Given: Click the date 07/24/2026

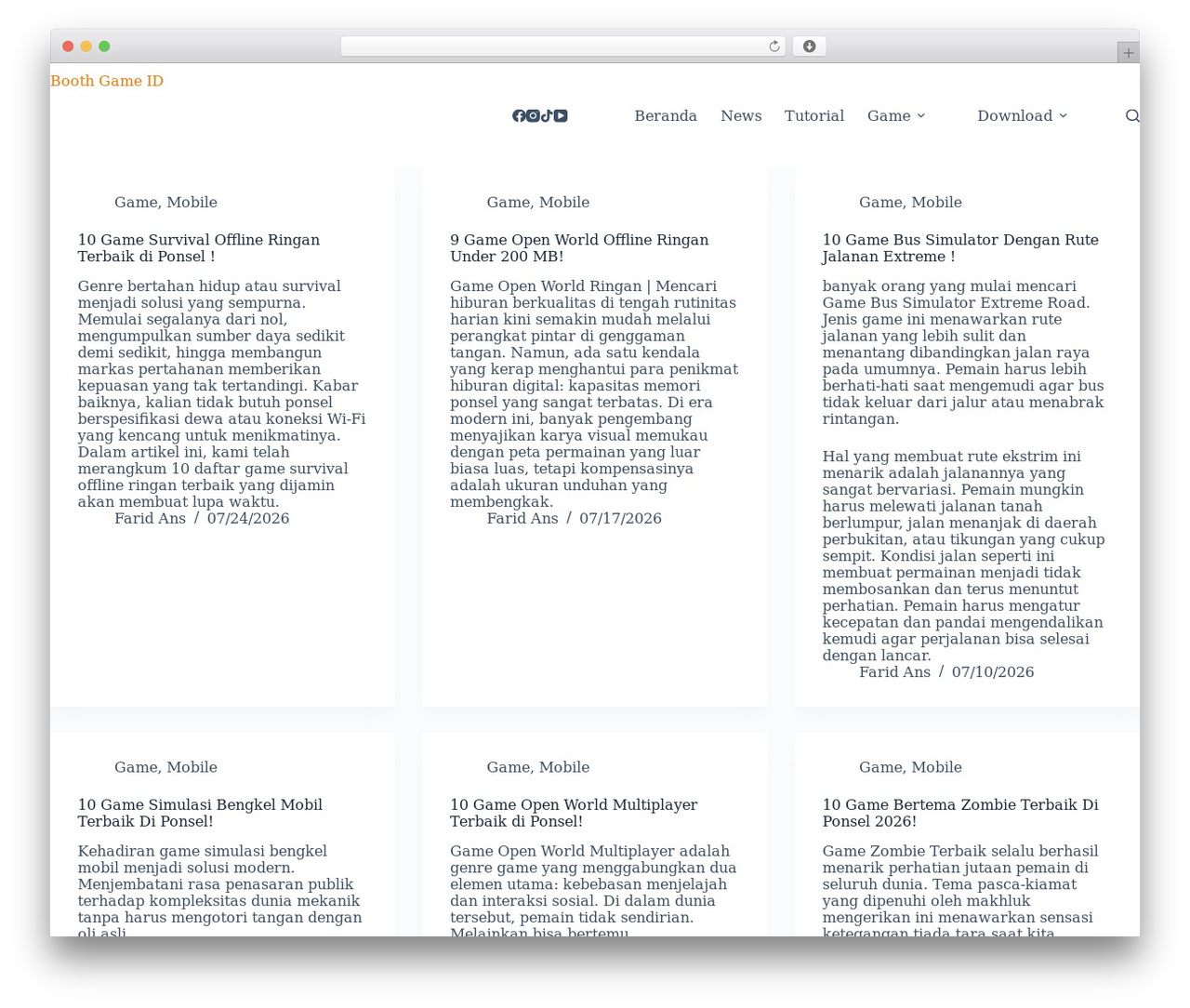Looking at the screenshot, I should coord(248,518).
